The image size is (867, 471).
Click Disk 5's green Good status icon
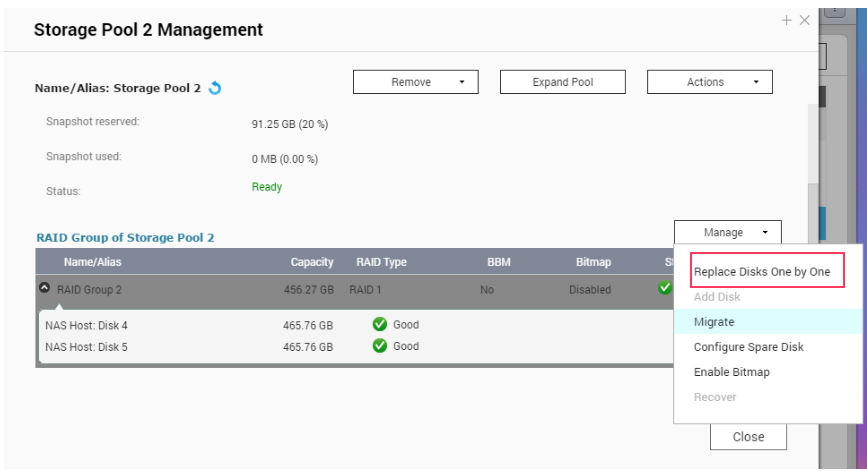point(379,347)
